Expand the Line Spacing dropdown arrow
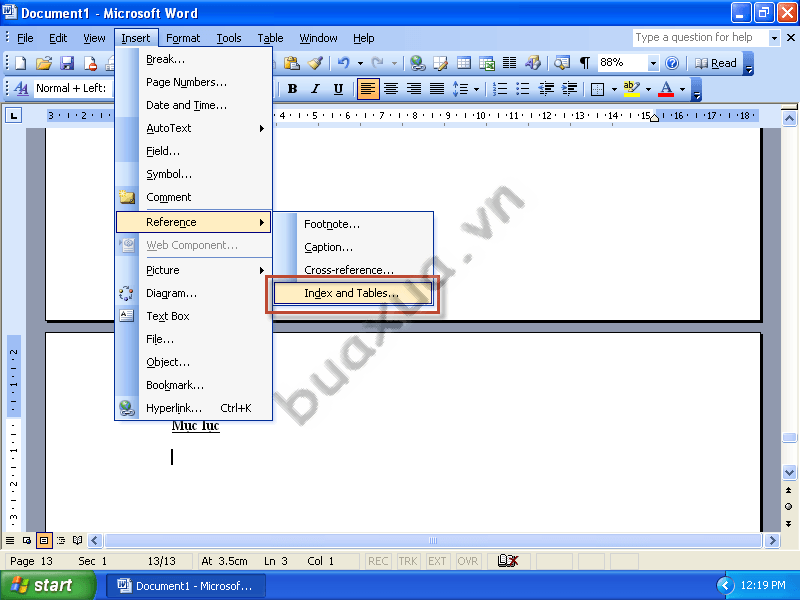The width and height of the screenshot is (800, 600). (x=477, y=89)
